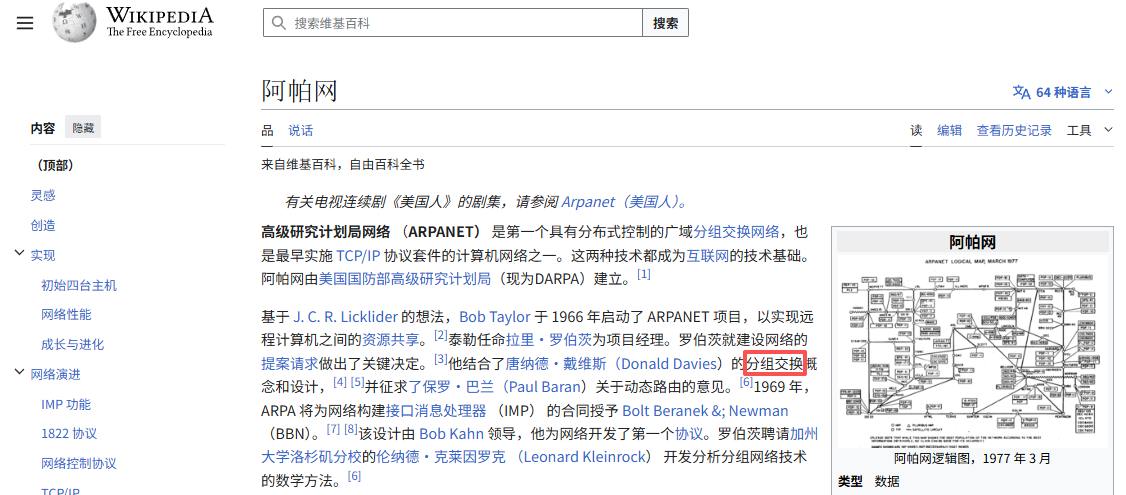1126x495 pixels.
Task: Open the 编辑 tab
Action: (x=949, y=130)
